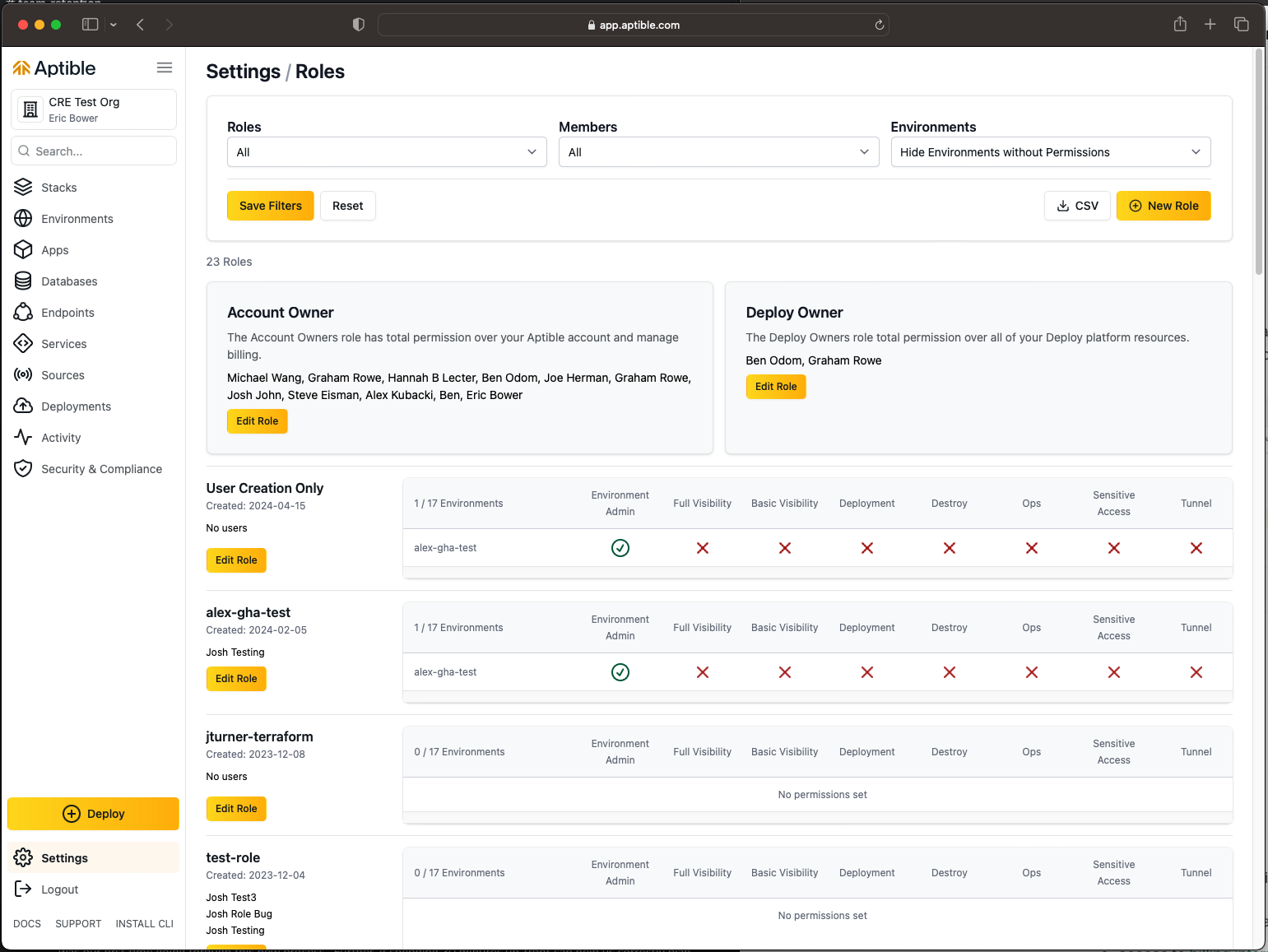Select Activity in sidebar

[x=62, y=438]
